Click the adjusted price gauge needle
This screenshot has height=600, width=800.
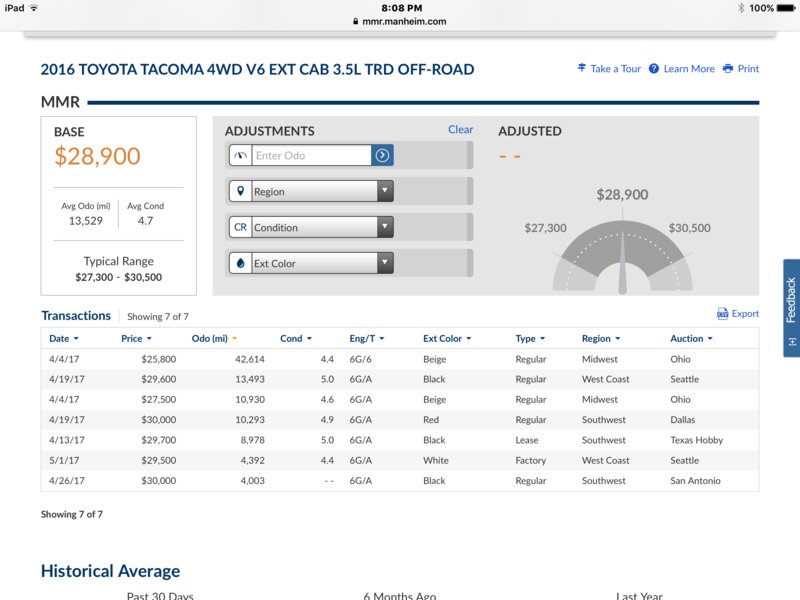pos(622,263)
